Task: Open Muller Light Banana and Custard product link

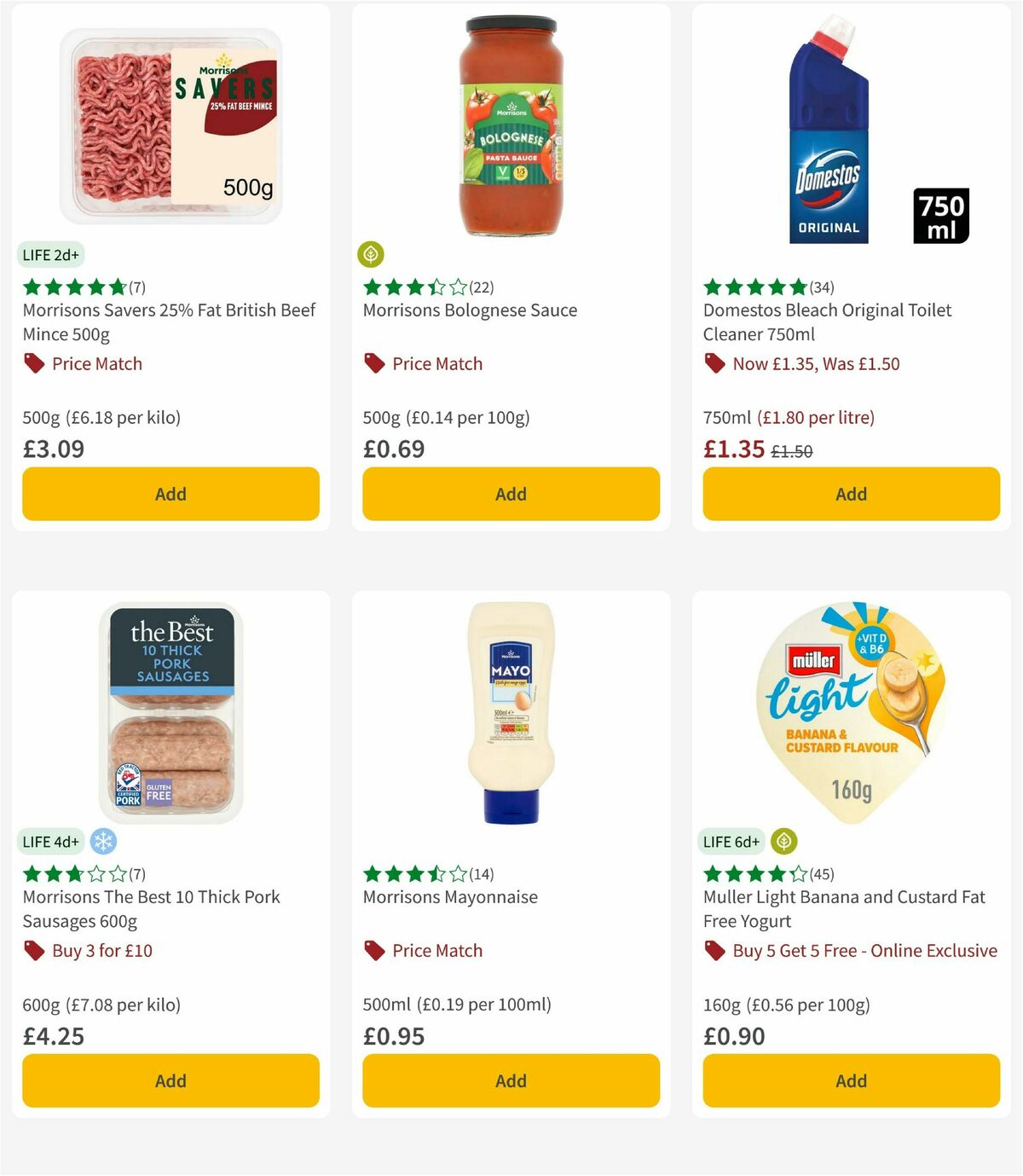Action: tap(841, 909)
